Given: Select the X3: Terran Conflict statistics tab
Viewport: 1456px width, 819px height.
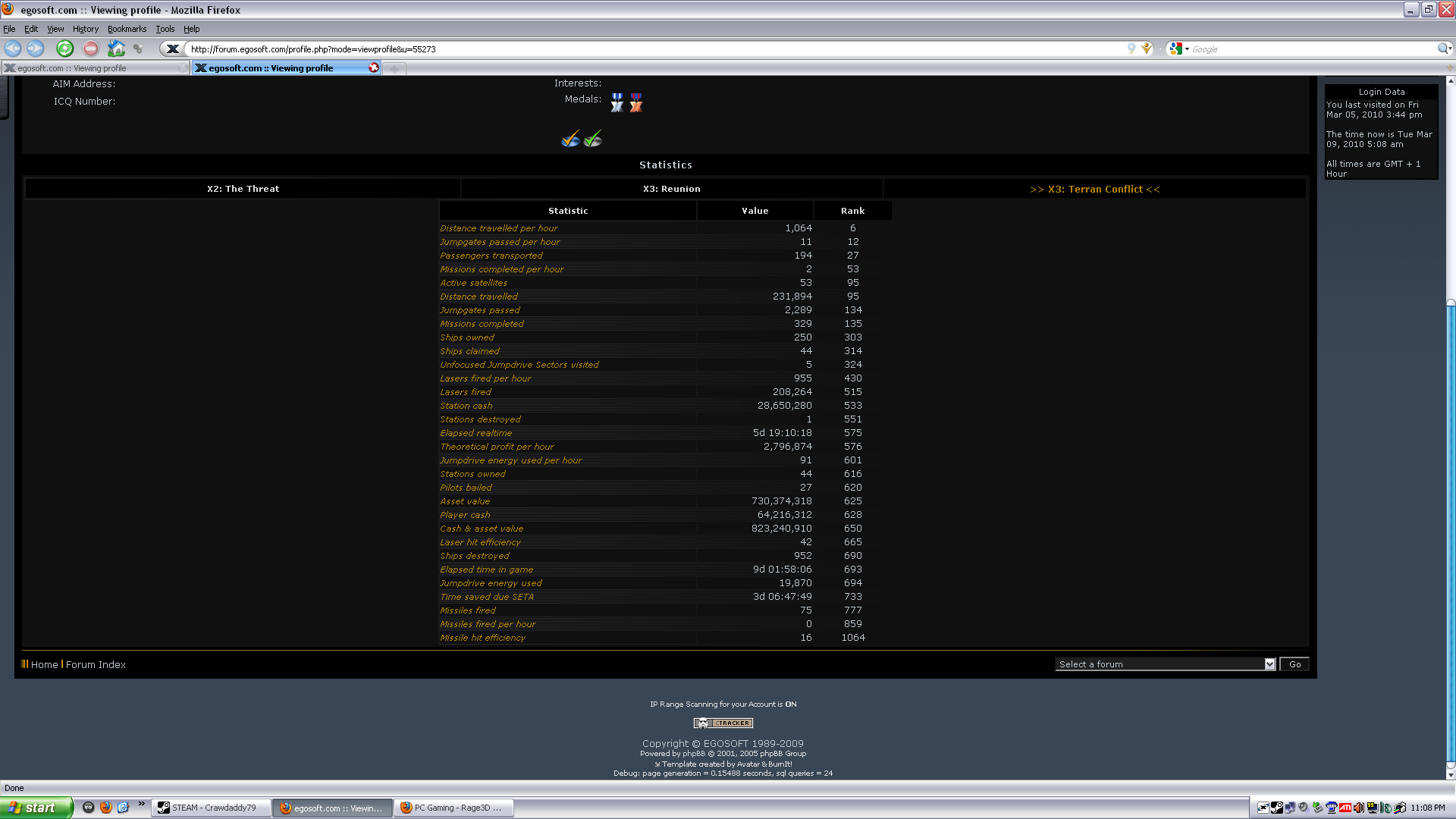Looking at the screenshot, I should [x=1094, y=189].
